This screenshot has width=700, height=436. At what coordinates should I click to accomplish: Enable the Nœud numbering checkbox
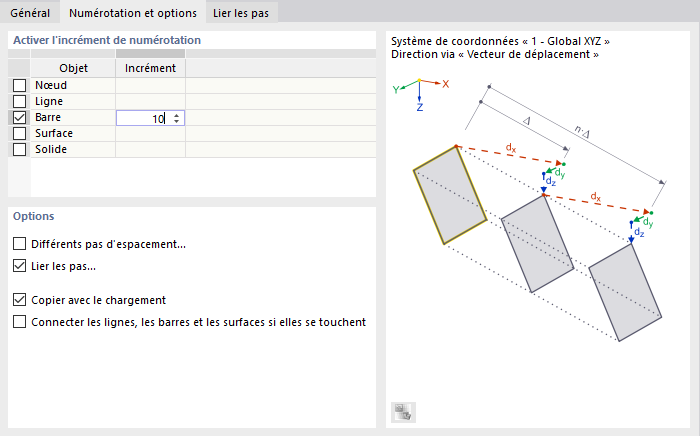pyautogui.click(x=19, y=85)
